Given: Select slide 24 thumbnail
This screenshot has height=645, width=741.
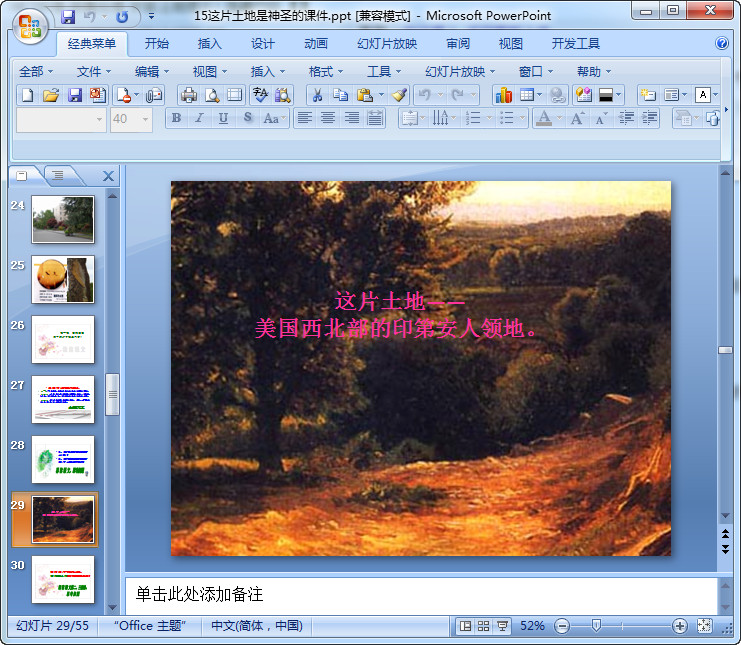Looking at the screenshot, I should click(63, 219).
